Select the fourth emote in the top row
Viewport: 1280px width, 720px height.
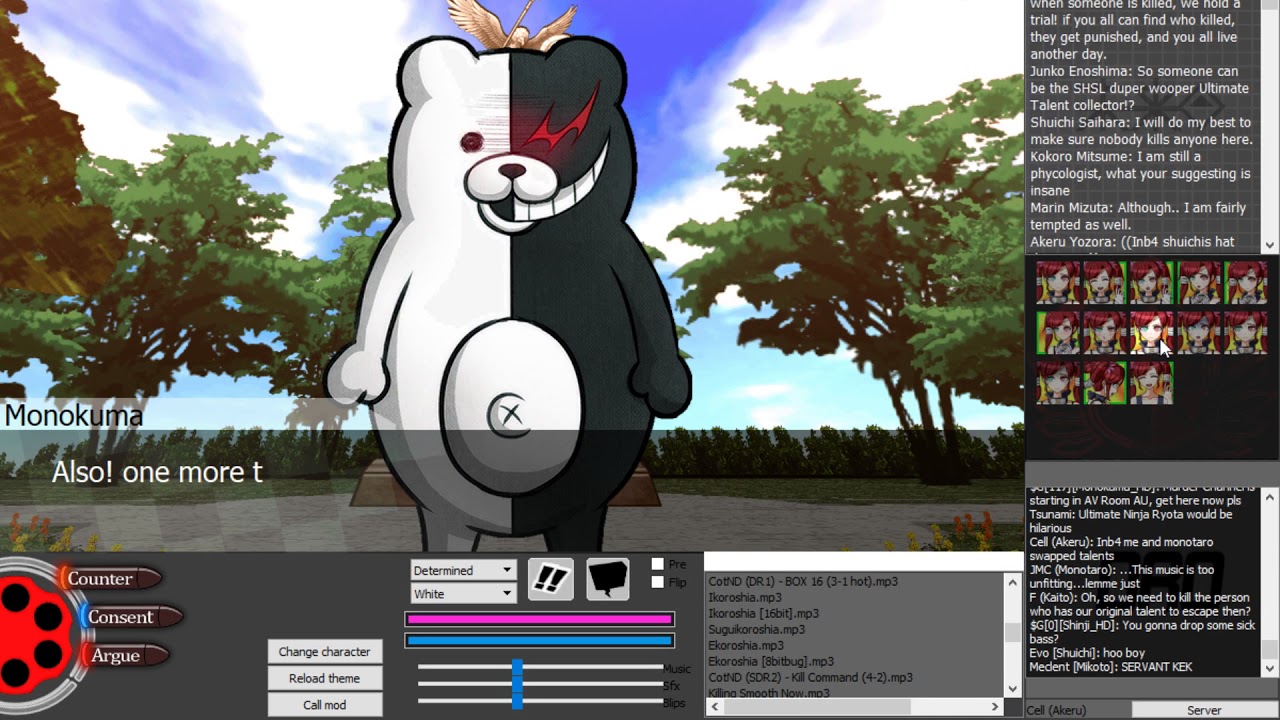[x=1198, y=283]
